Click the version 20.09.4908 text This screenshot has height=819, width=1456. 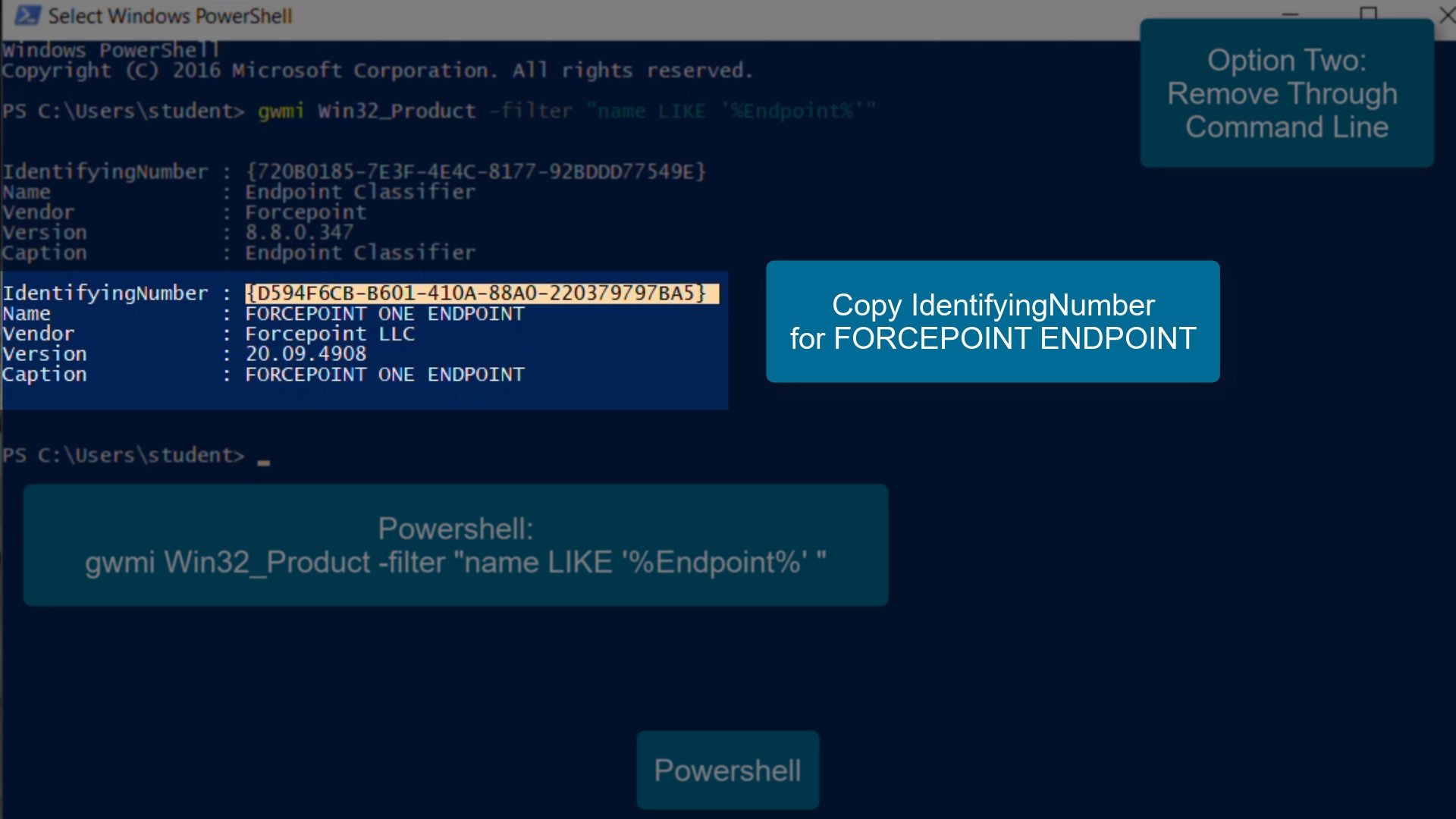tap(306, 354)
